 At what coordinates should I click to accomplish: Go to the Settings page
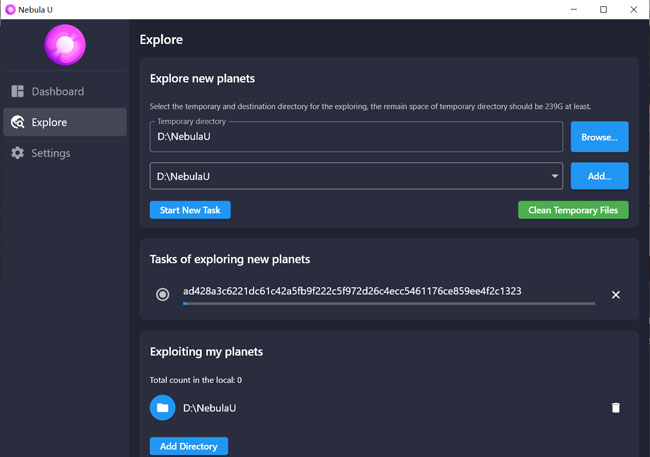[x=50, y=154]
